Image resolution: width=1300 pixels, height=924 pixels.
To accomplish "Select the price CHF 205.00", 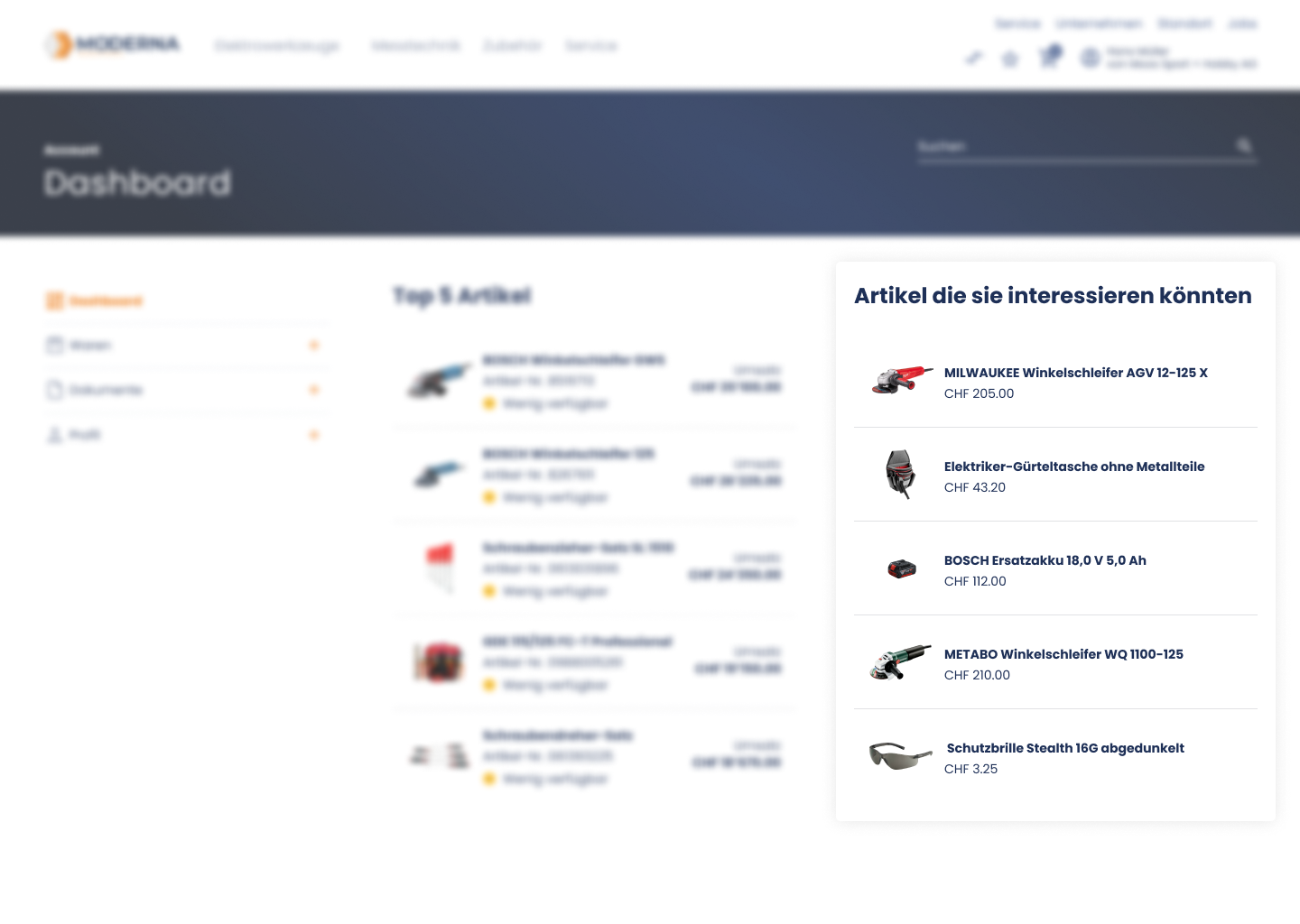I will coord(979,393).
